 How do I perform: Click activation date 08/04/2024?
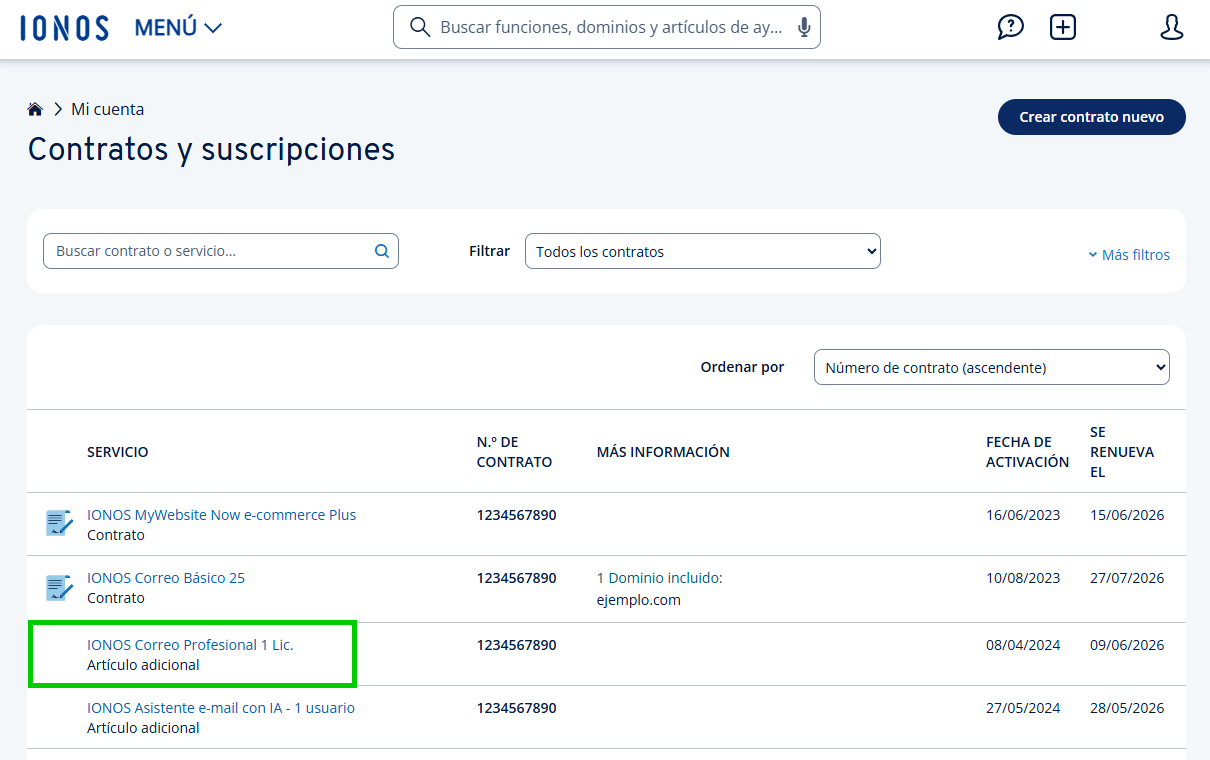(x=1023, y=645)
